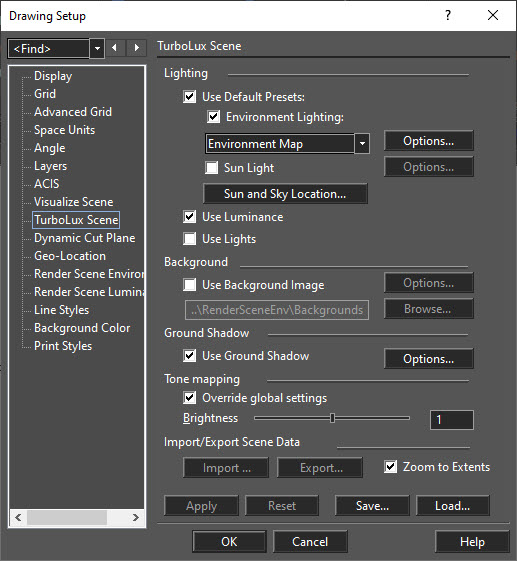Click the Import scene data button
This screenshot has width=517, height=561.
pyautogui.click(x=226, y=468)
